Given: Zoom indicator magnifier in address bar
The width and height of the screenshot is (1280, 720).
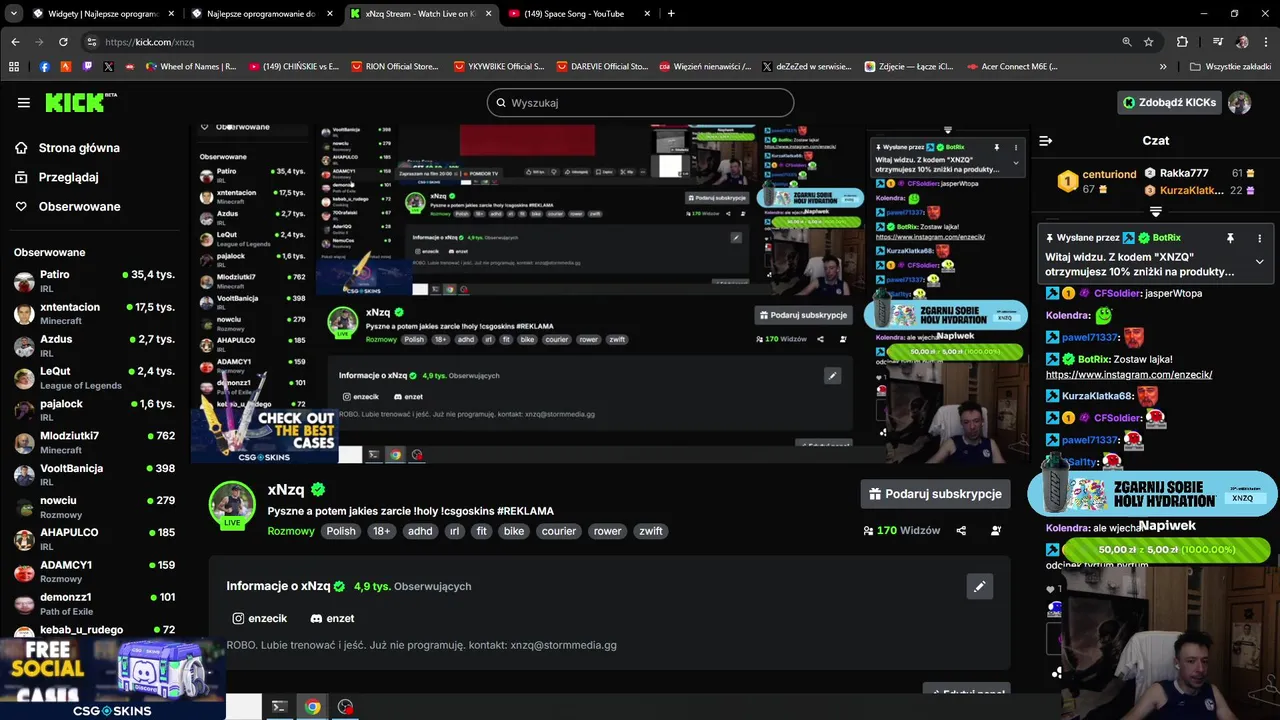Looking at the screenshot, I should [1127, 42].
